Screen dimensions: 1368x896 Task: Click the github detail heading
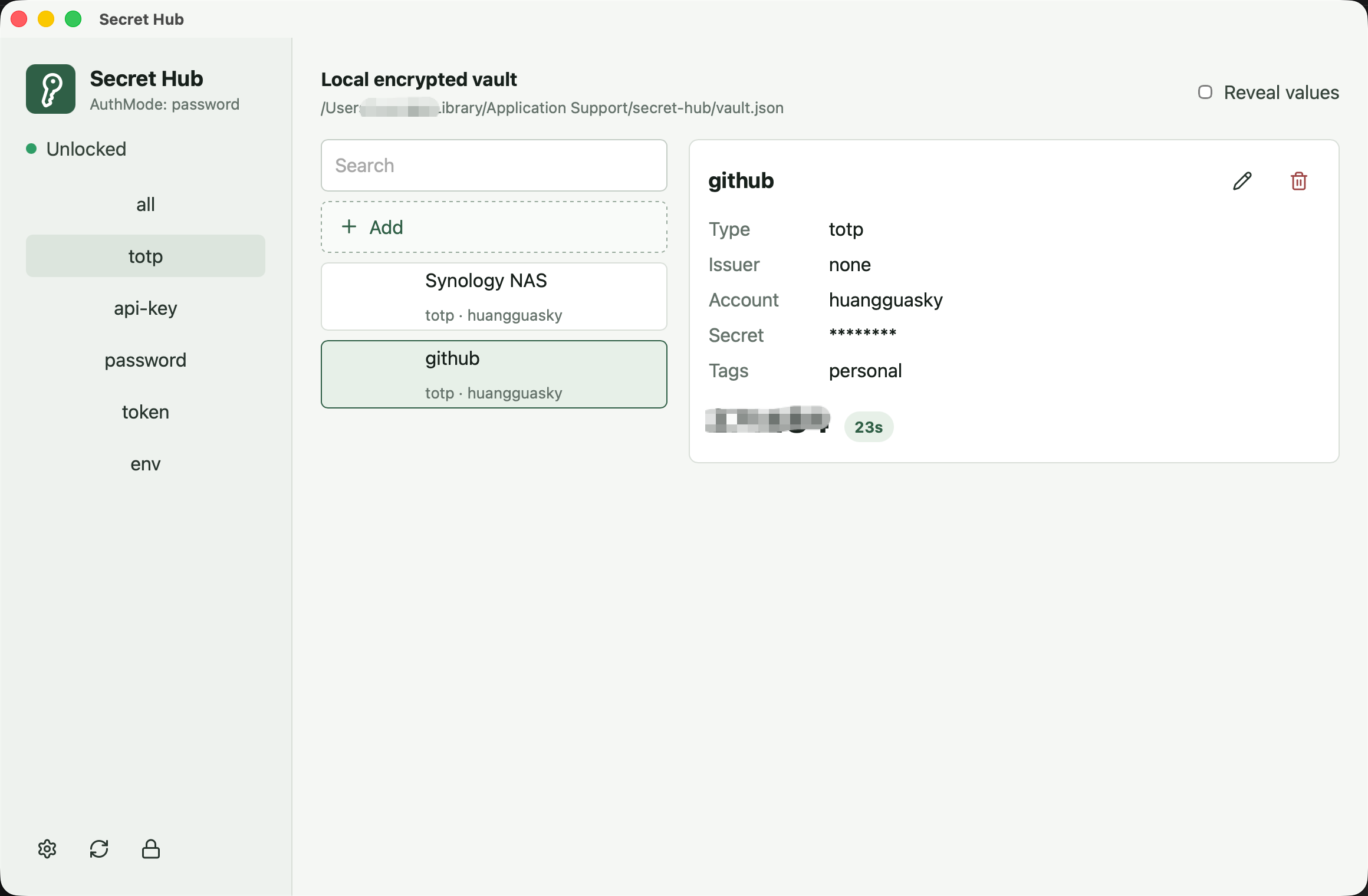tap(741, 181)
